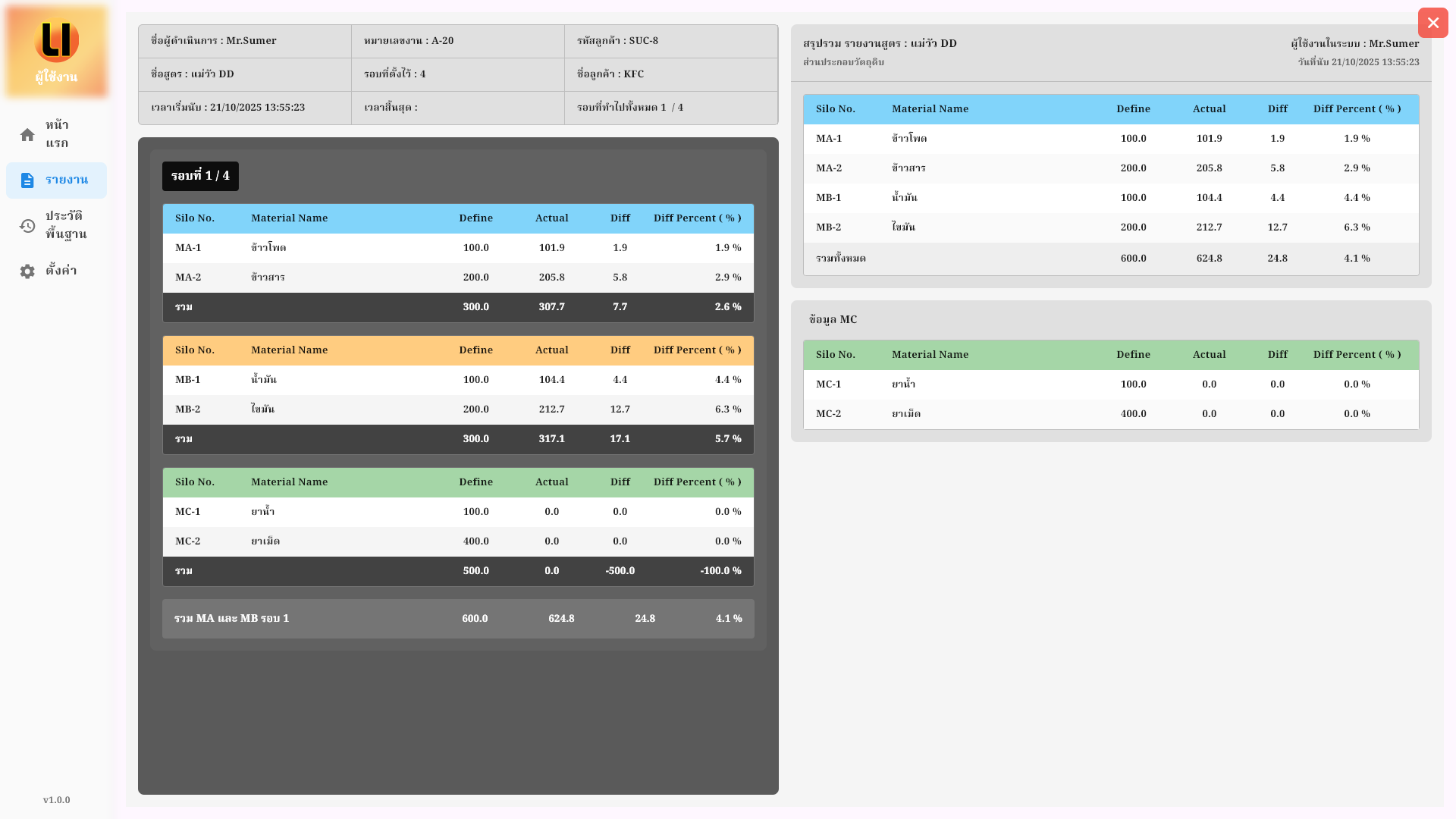Click the รอบที่ 1 / 4 badge
1456x819 pixels.
coord(200,176)
